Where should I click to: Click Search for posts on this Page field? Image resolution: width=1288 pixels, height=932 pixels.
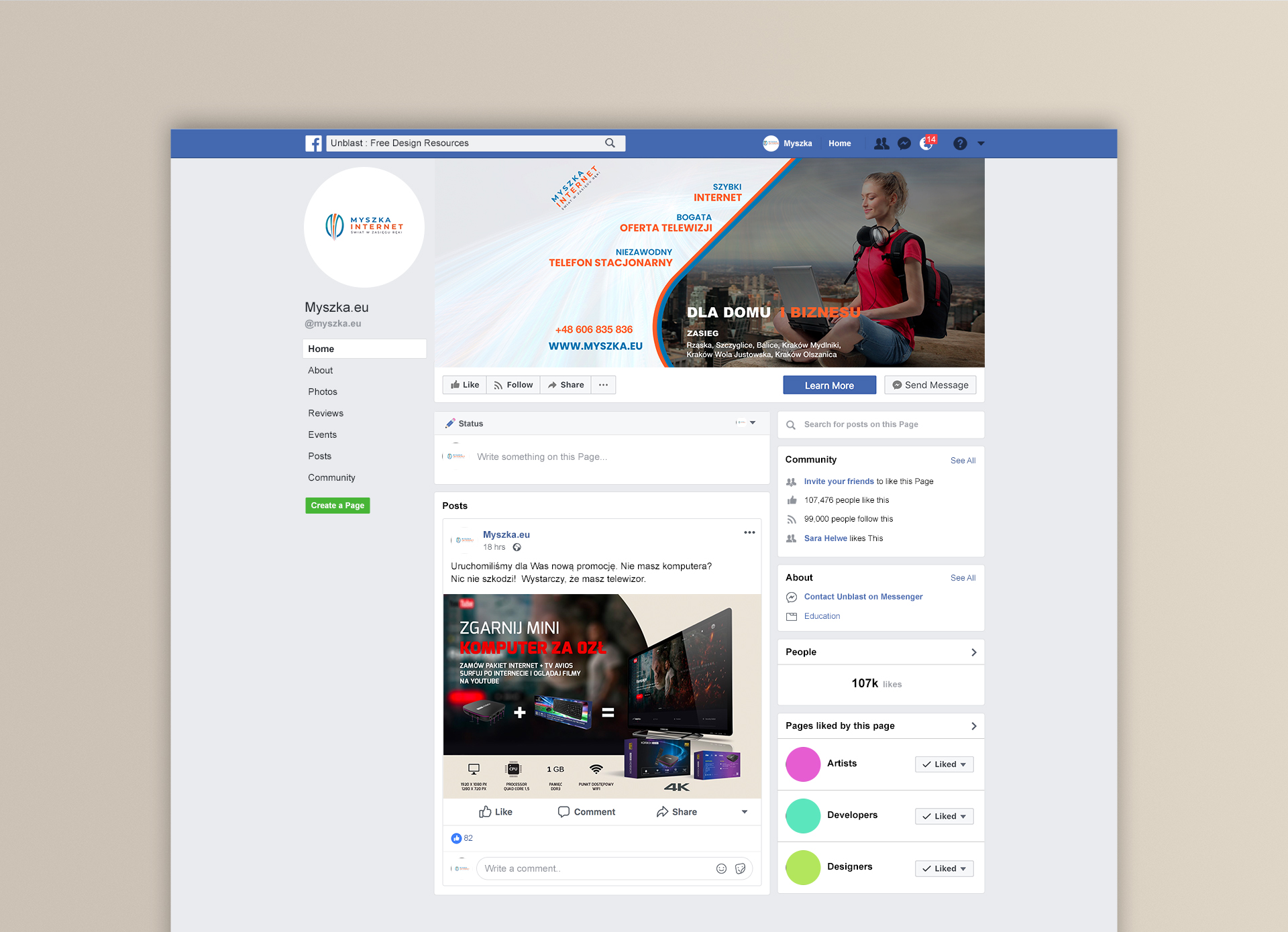881,424
